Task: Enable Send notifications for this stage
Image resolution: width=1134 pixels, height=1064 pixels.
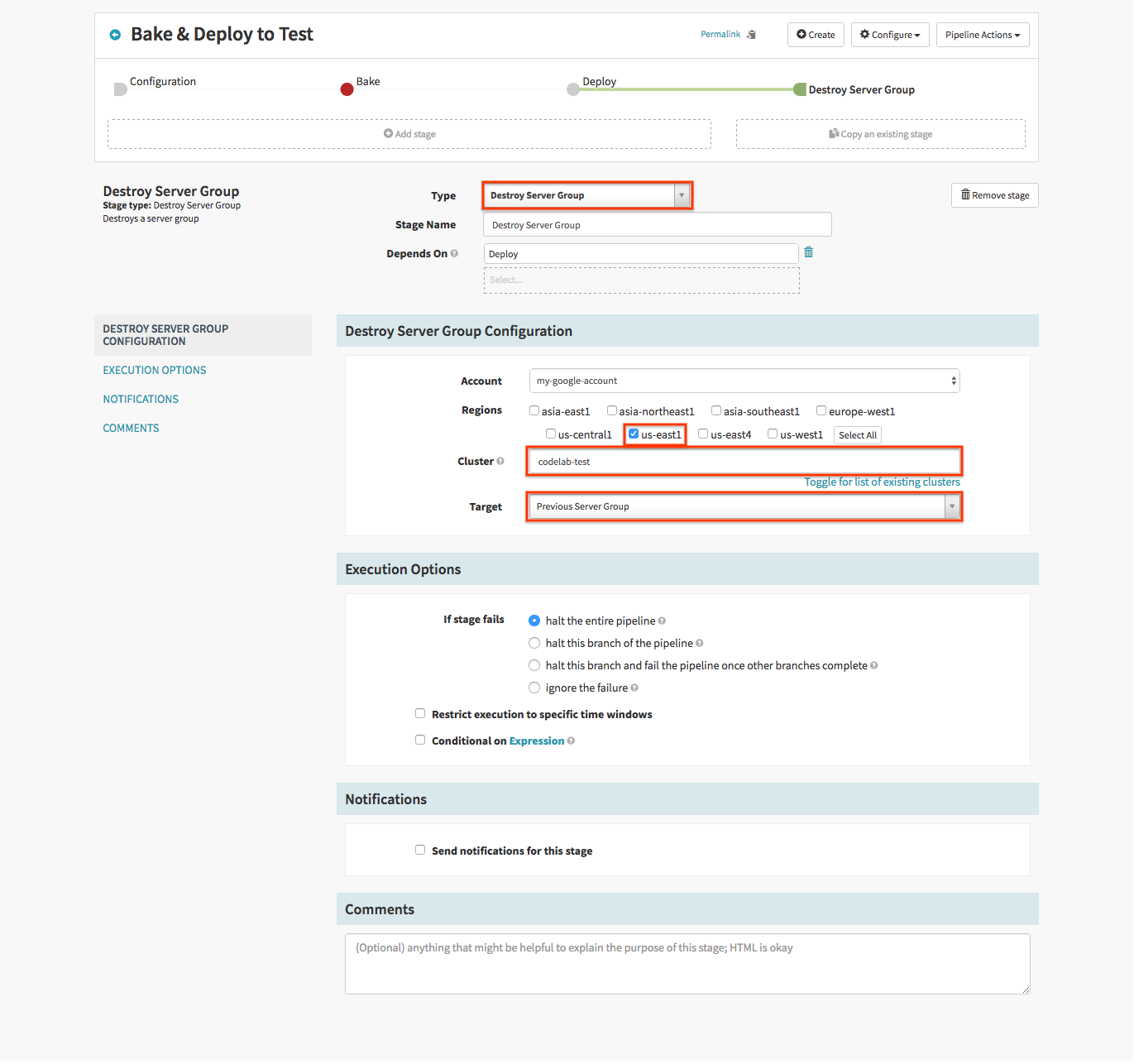Action: pos(420,850)
